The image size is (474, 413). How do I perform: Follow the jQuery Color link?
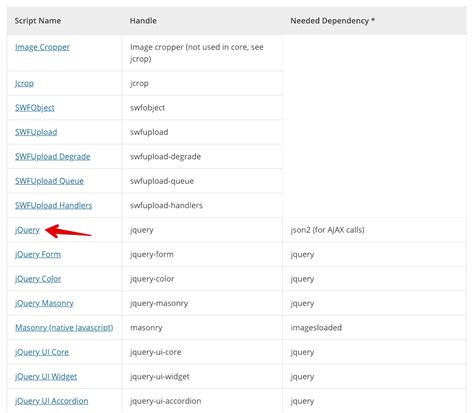38,279
